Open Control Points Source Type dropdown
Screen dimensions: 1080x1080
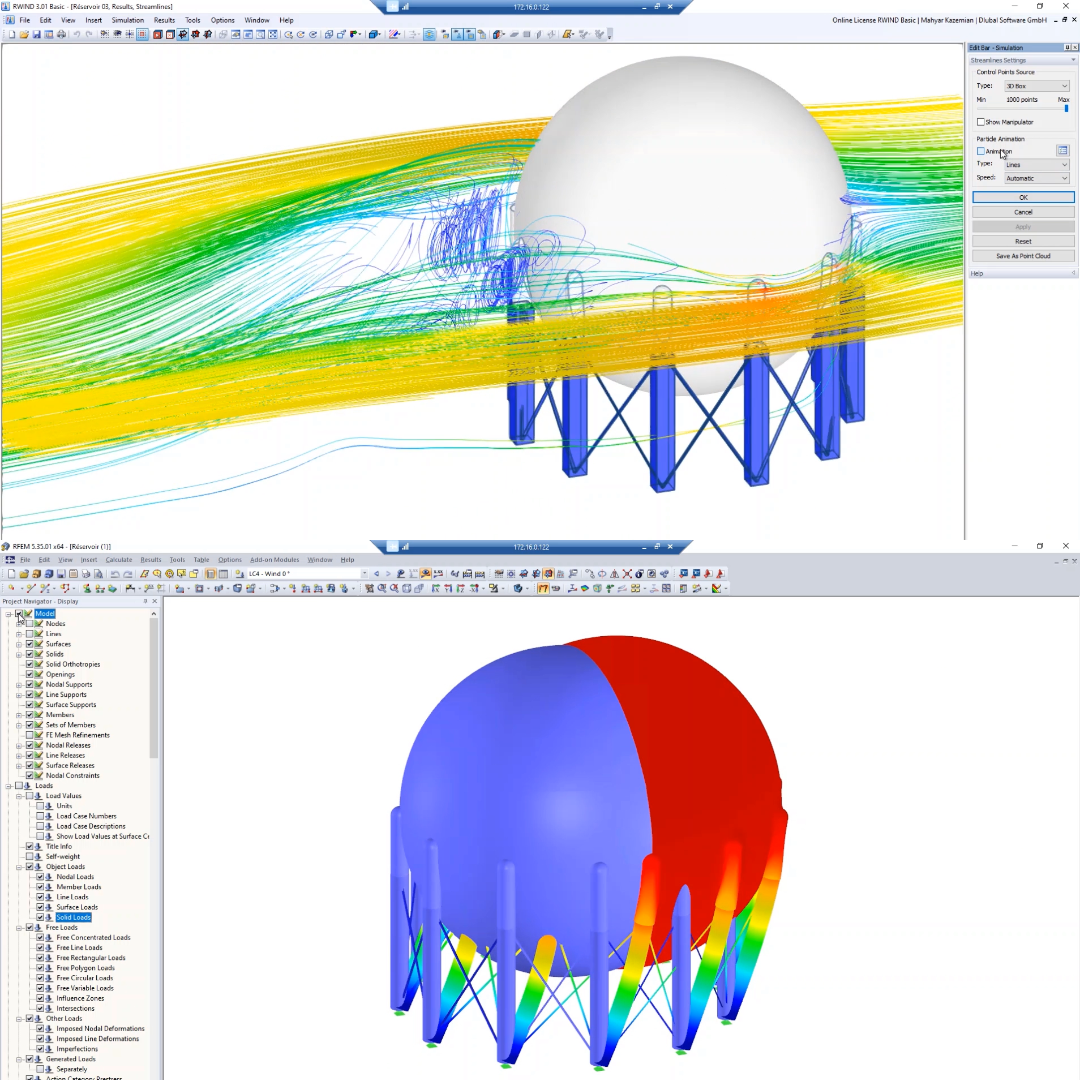point(1036,86)
